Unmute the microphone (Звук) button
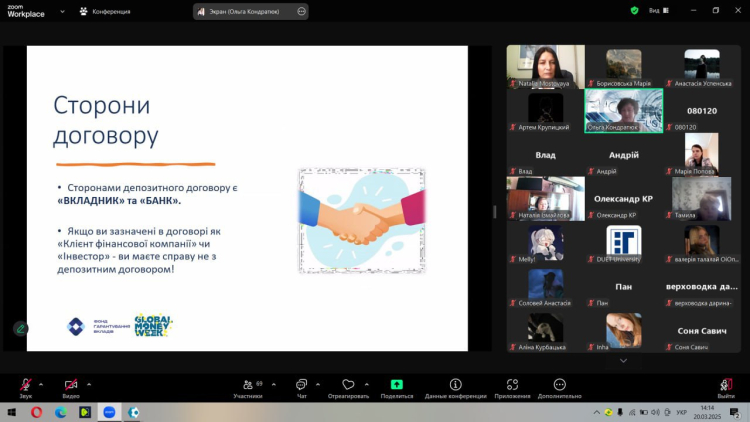The image size is (750, 422). click(25, 385)
